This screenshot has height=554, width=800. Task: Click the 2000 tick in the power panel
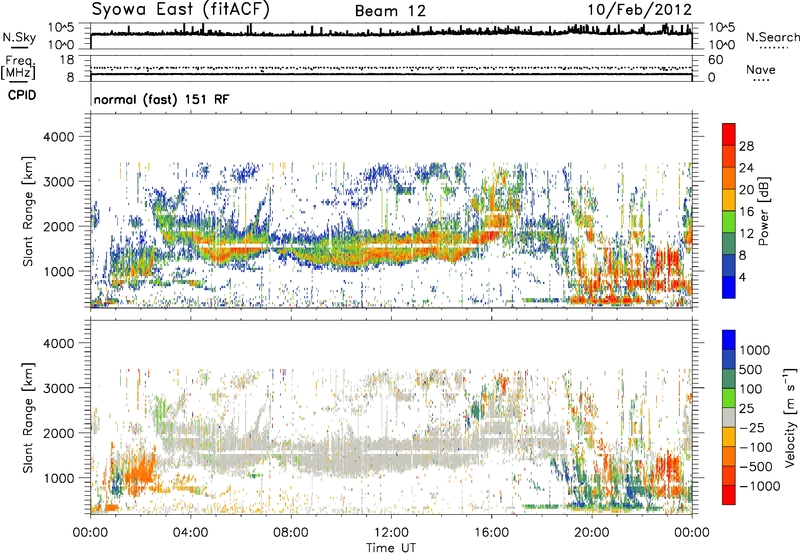58,226
